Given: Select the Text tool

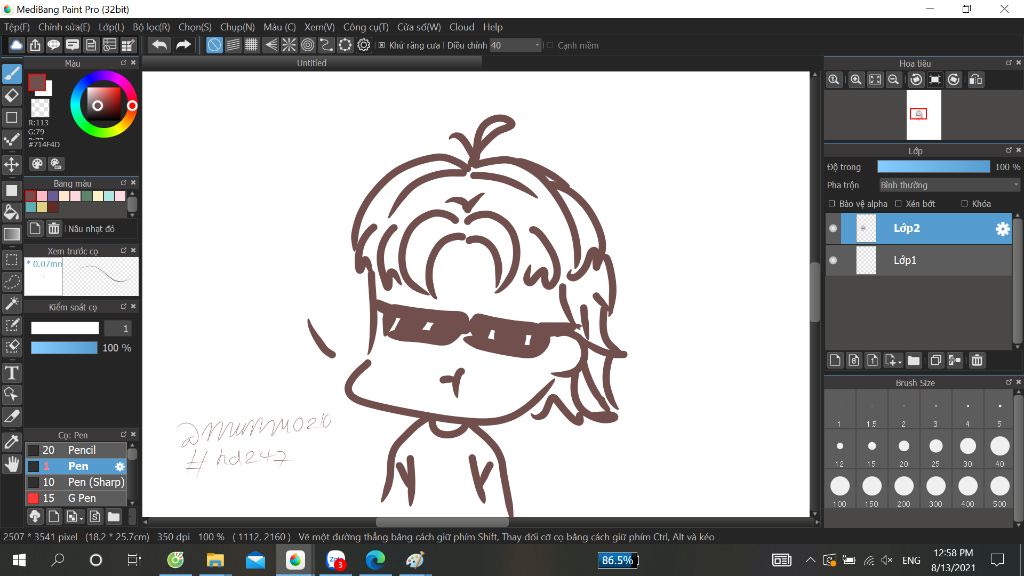Looking at the screenshot, I should [x=12, y=372].
